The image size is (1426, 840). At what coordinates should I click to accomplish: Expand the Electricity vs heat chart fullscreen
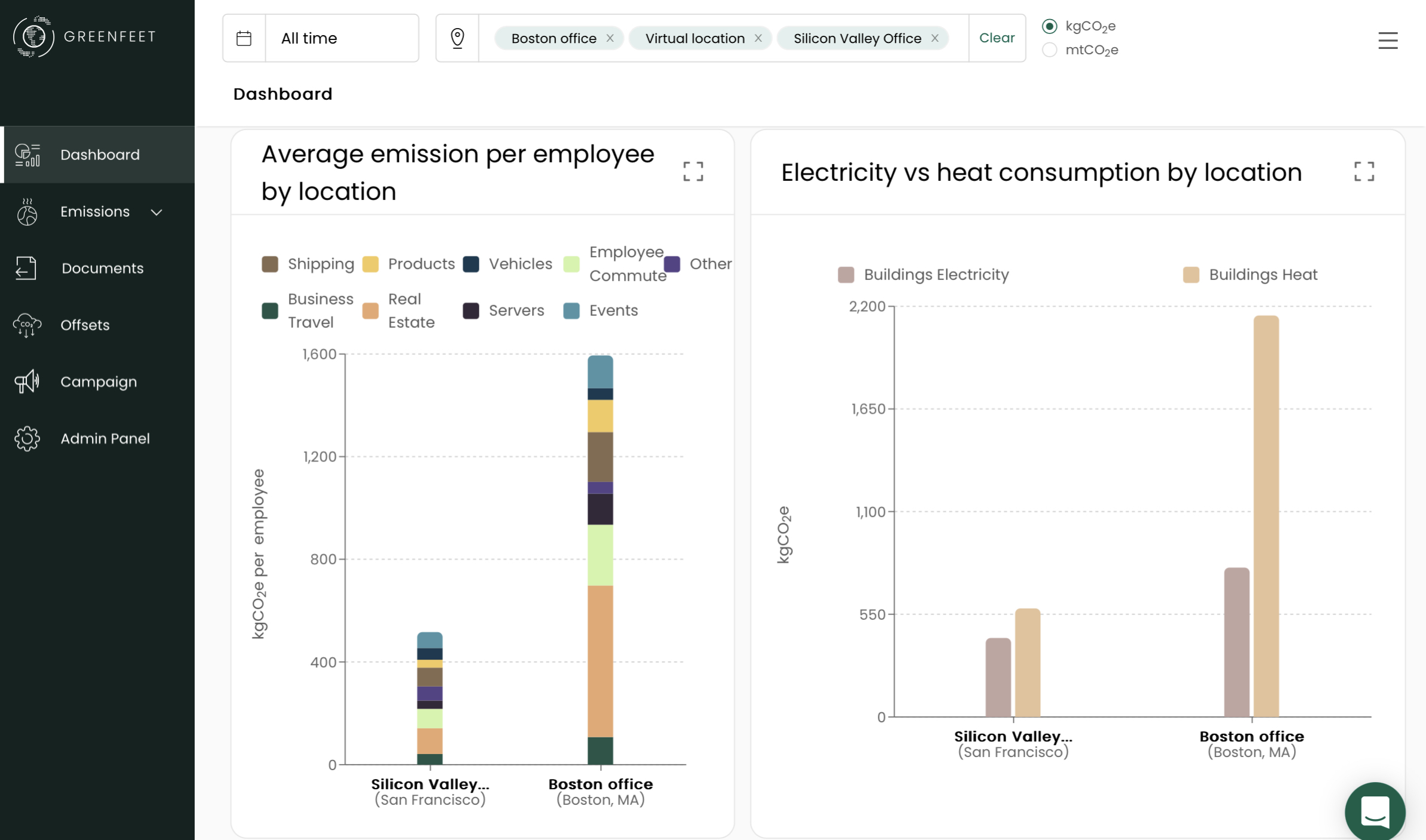(1364, 172)
